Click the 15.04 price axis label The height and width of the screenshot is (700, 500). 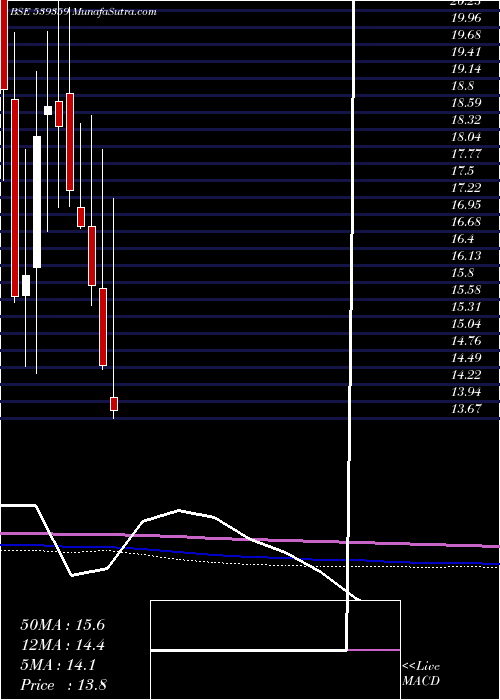pyautogui.click(x=466, y=324)
